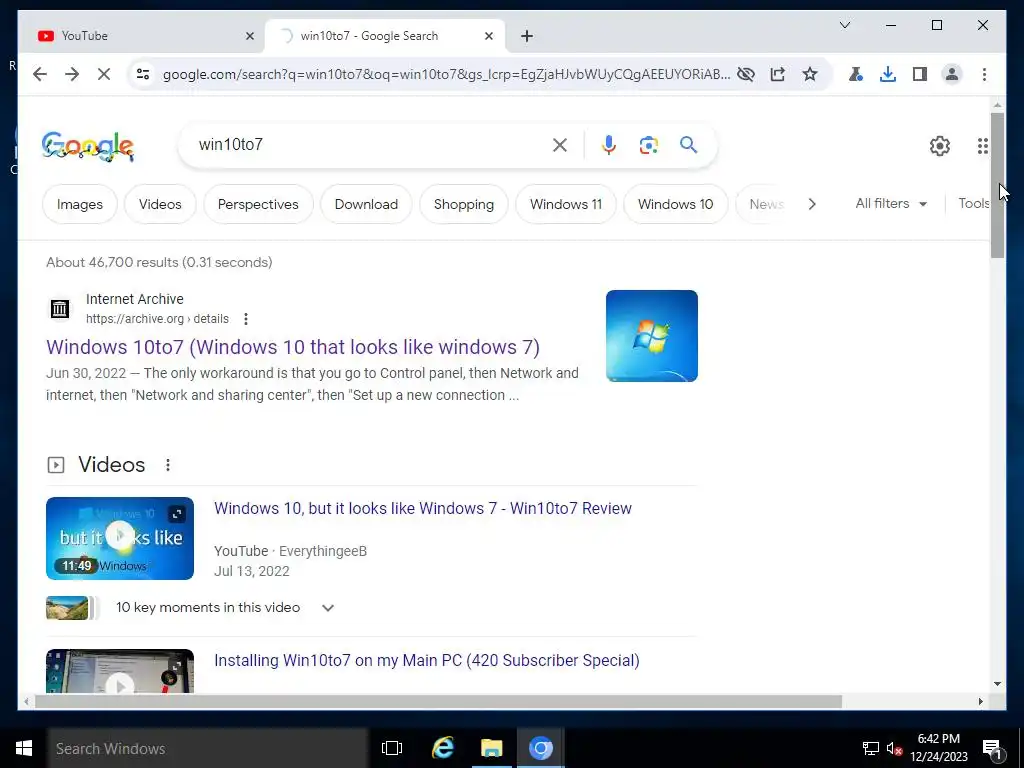Launch Internet Explorer from the taskbar
This screenshot has width=1024, height=768.
(443, 748)
